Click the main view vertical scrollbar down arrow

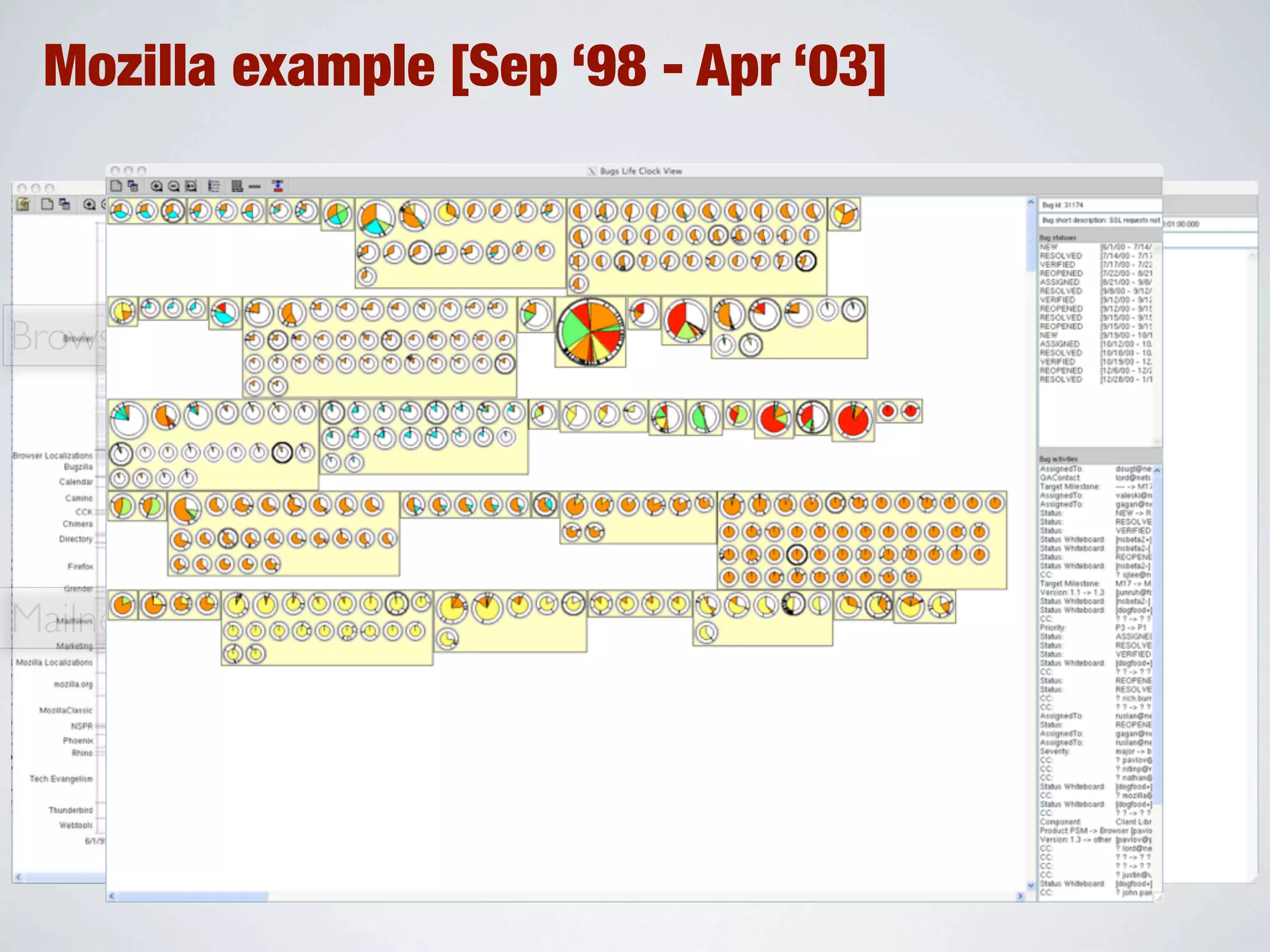point(1031,886)
